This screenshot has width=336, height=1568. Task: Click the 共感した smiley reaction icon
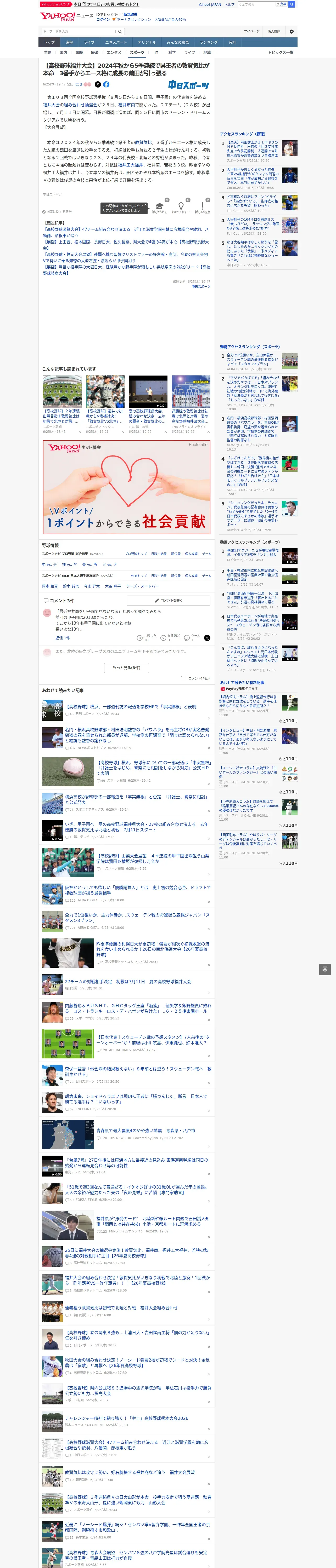click(x=140, y=637)
